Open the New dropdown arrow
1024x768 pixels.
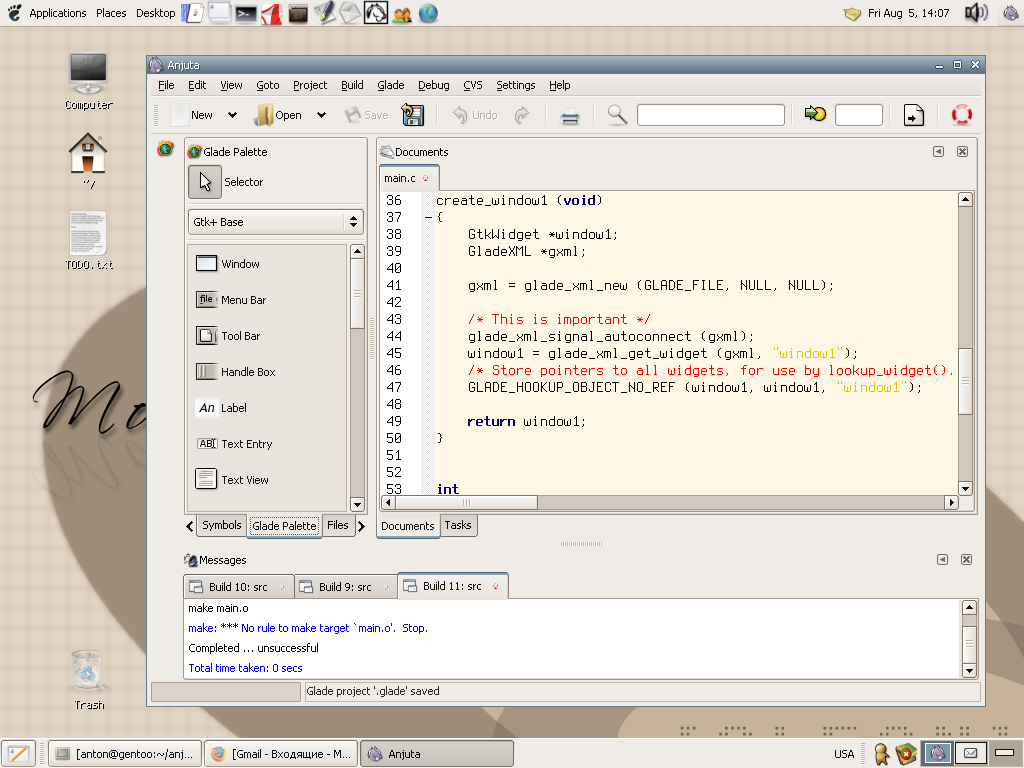(232, 115)
